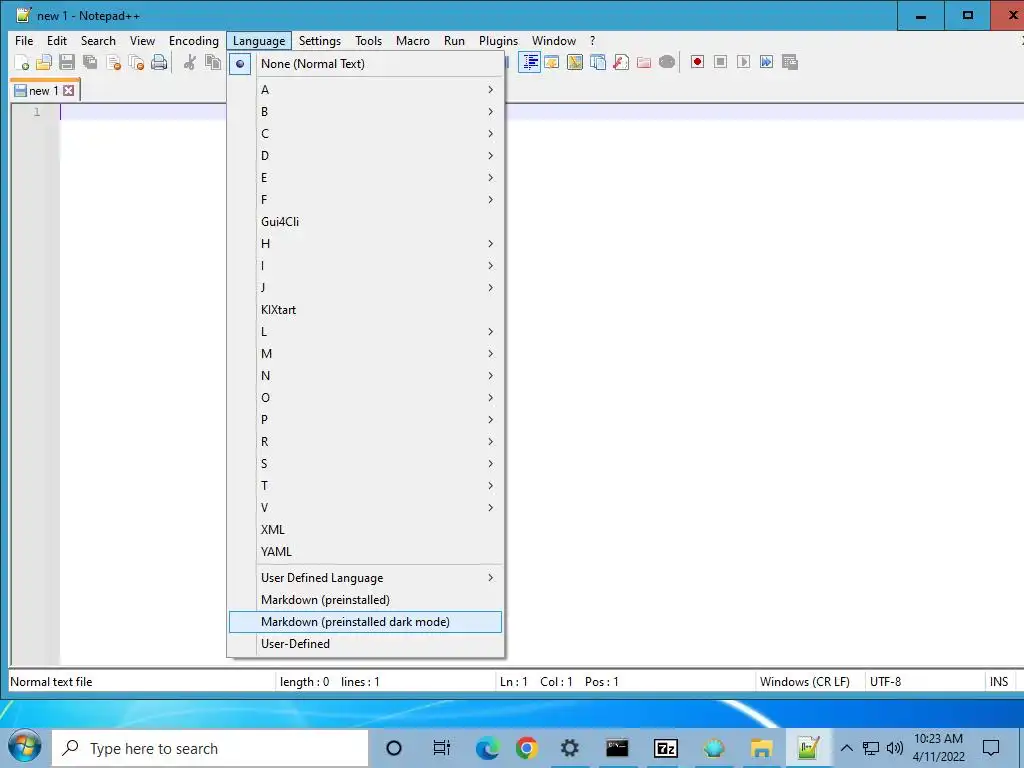Viewport: 1024px width, 768px height.
Task: Open the volume control in system tray
Action: (895, 748)
